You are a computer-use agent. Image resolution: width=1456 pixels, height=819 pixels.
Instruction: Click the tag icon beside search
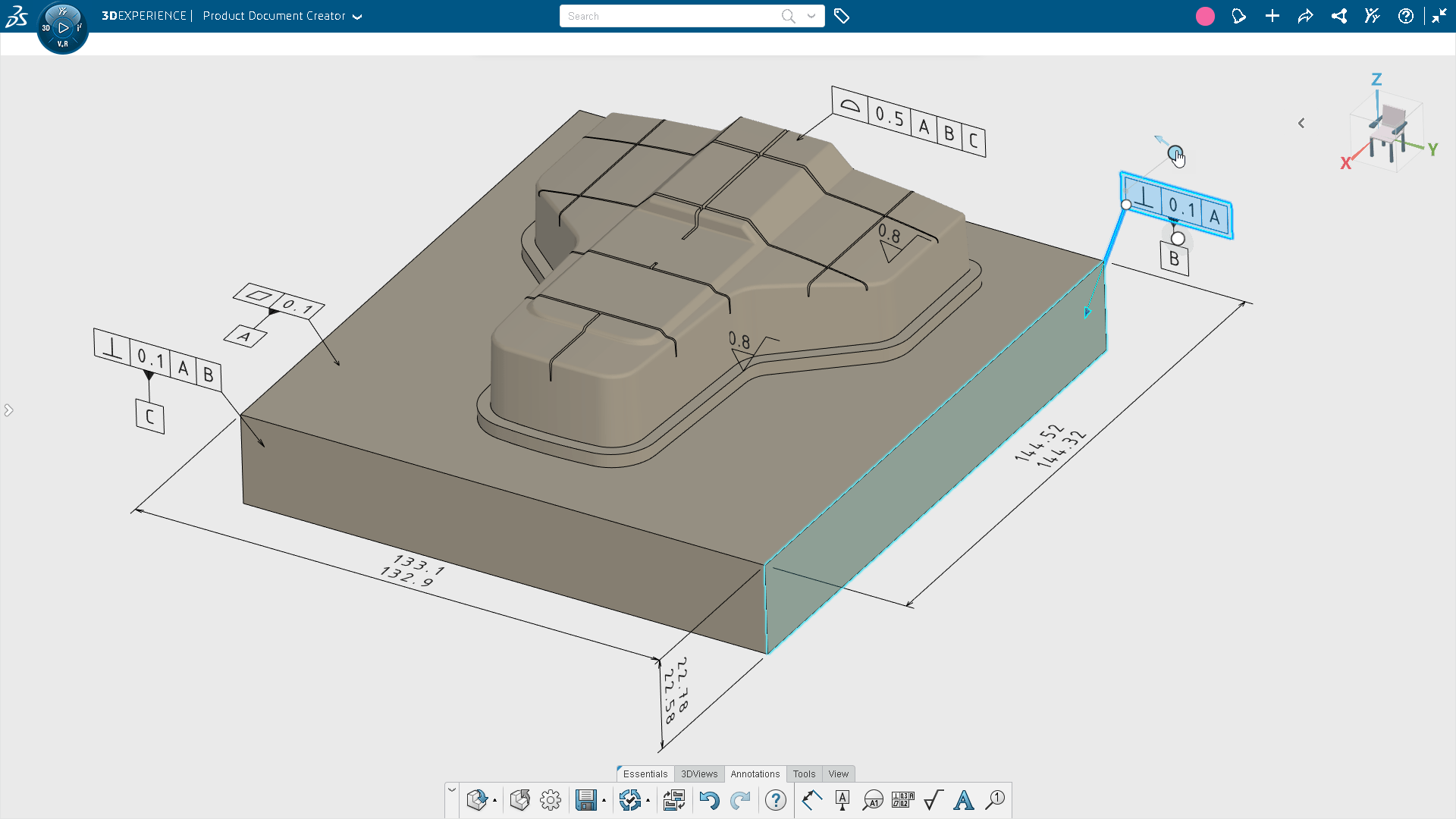coord(842,16)
